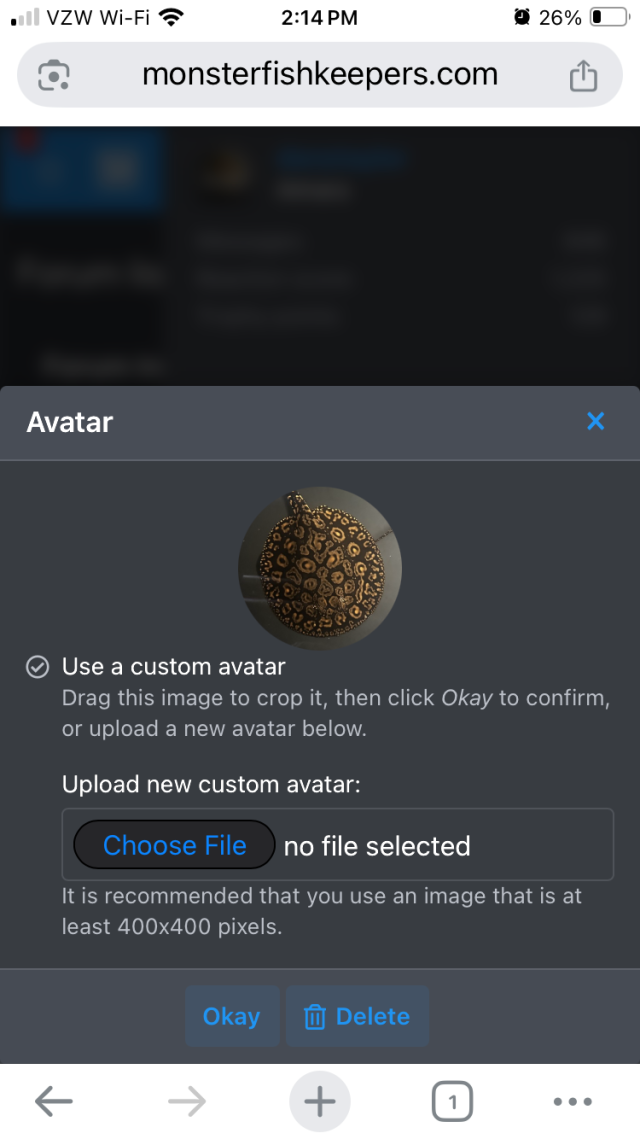The image size is (640, 1139).
Task: Delete the current avatar
Action: tap(357, 1016)
